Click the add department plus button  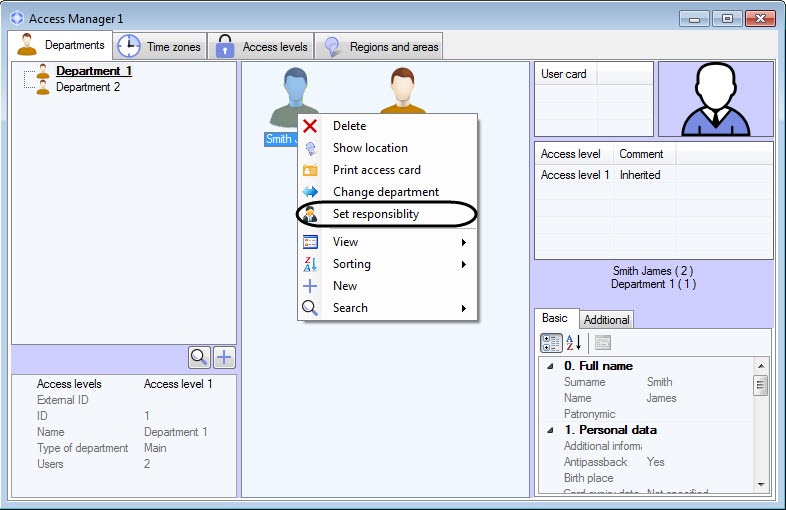coord(224,358)
